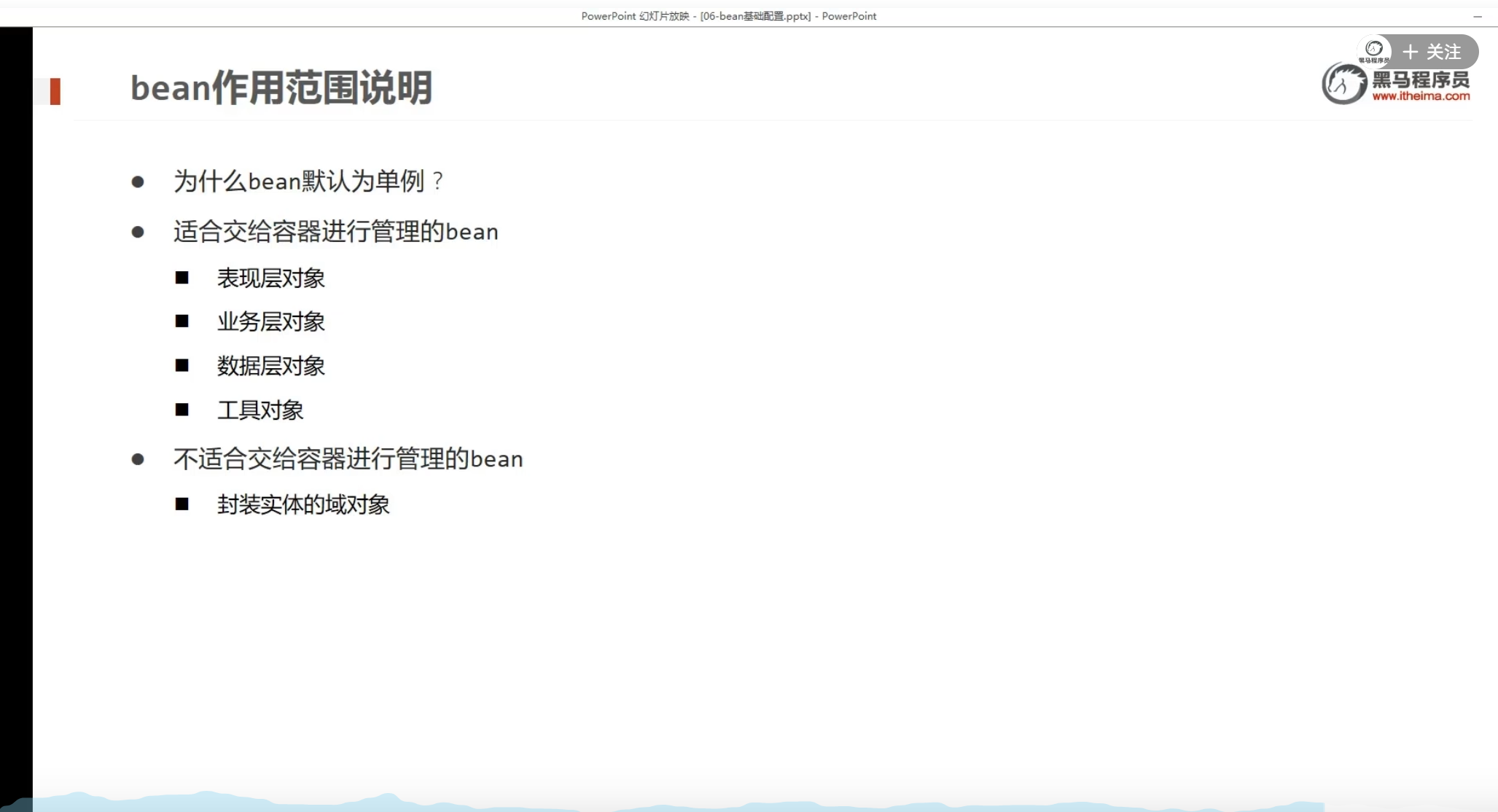Click the question 为什么bean默认为单例？

308,181
